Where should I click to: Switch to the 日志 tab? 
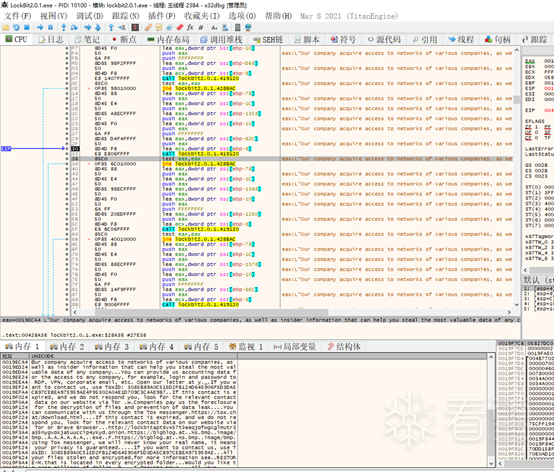tap(51, 40)
